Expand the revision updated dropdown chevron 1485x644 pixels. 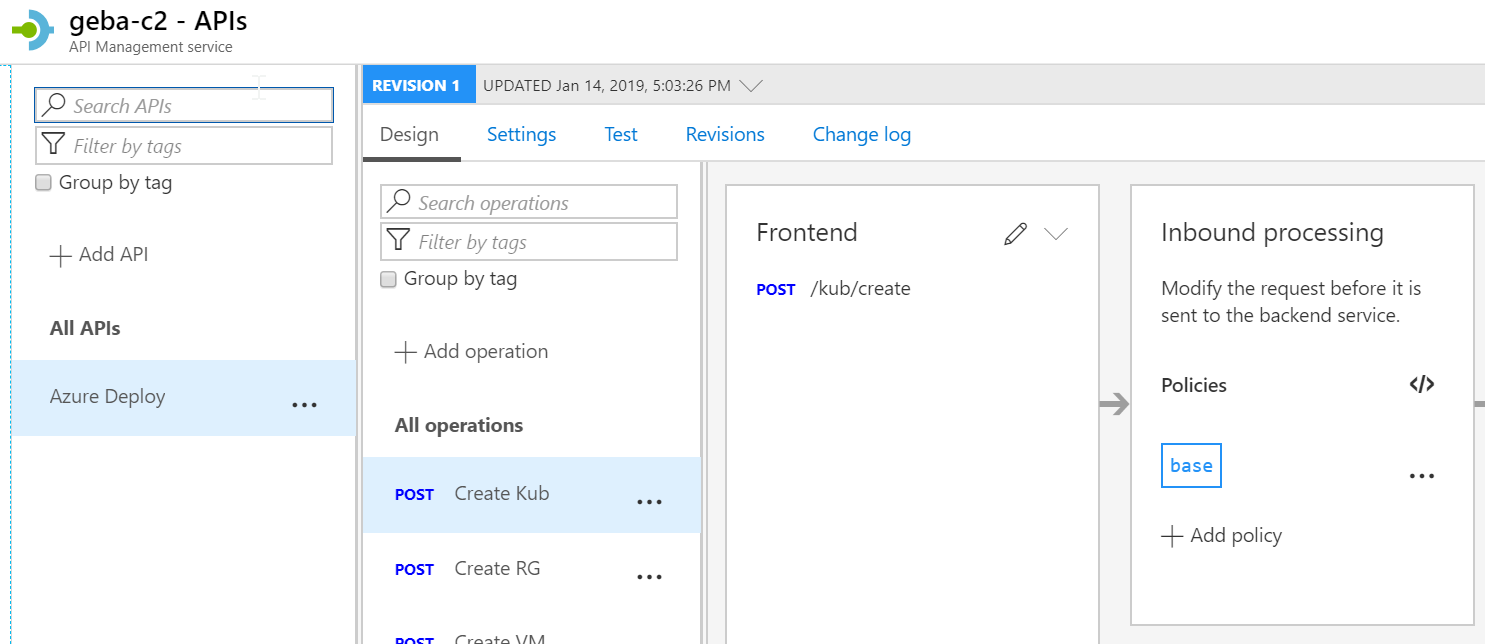coord(751,86)
